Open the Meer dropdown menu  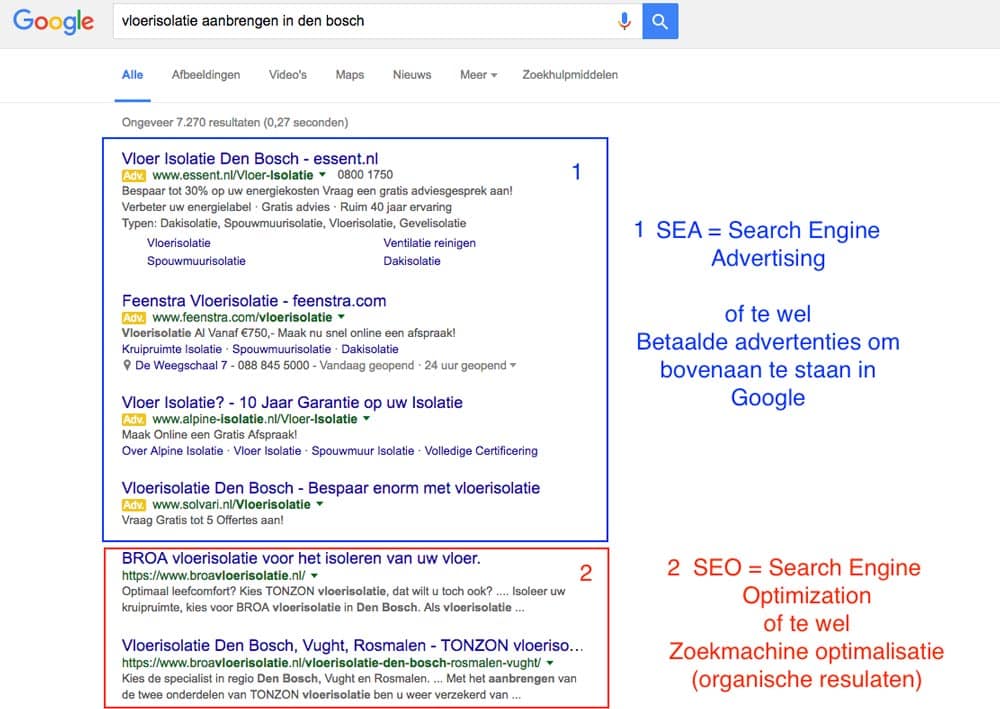click(478, 75)
